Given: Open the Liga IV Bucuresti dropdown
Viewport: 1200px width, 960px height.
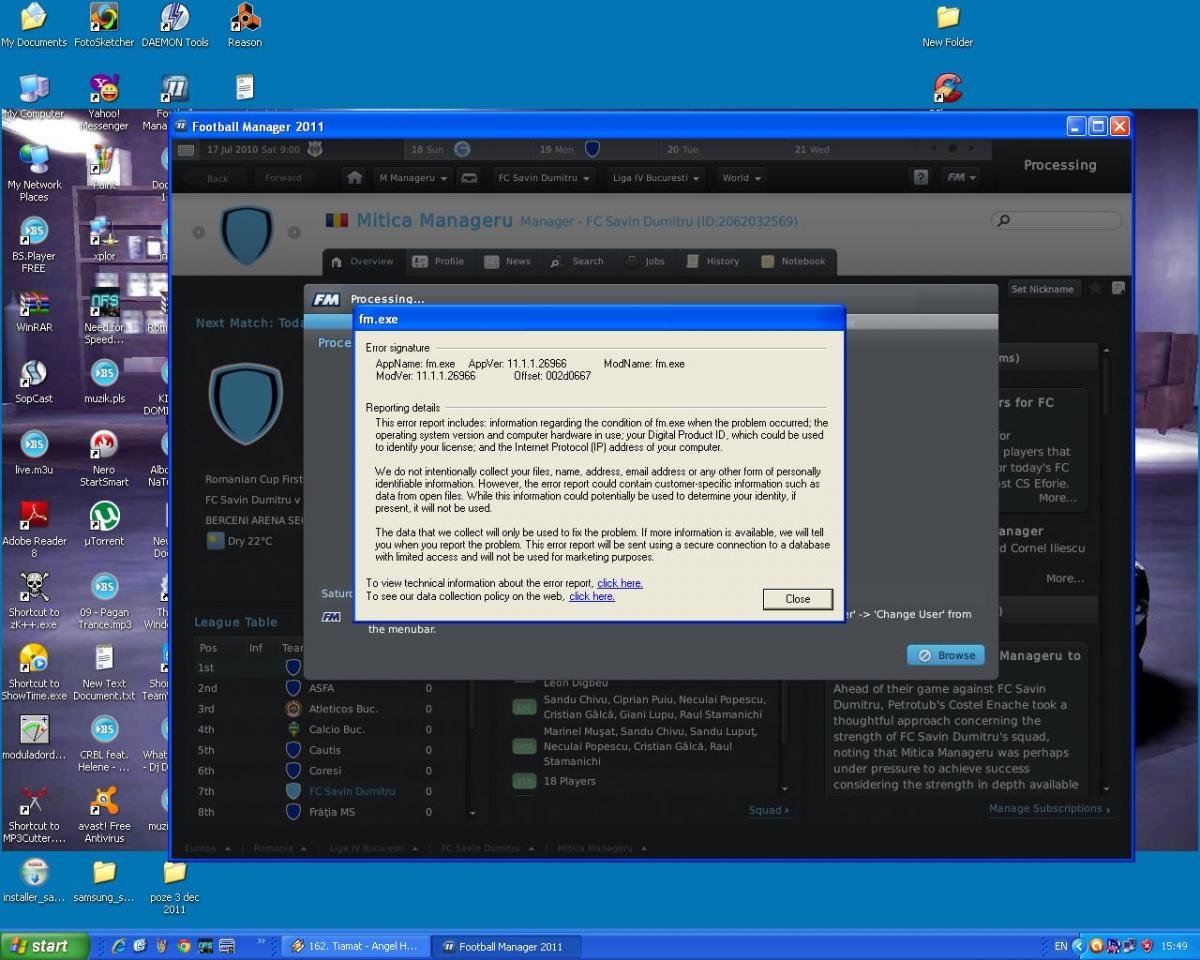Looking at the screenshot, I should pyautogui.click(x=655, y=178).
